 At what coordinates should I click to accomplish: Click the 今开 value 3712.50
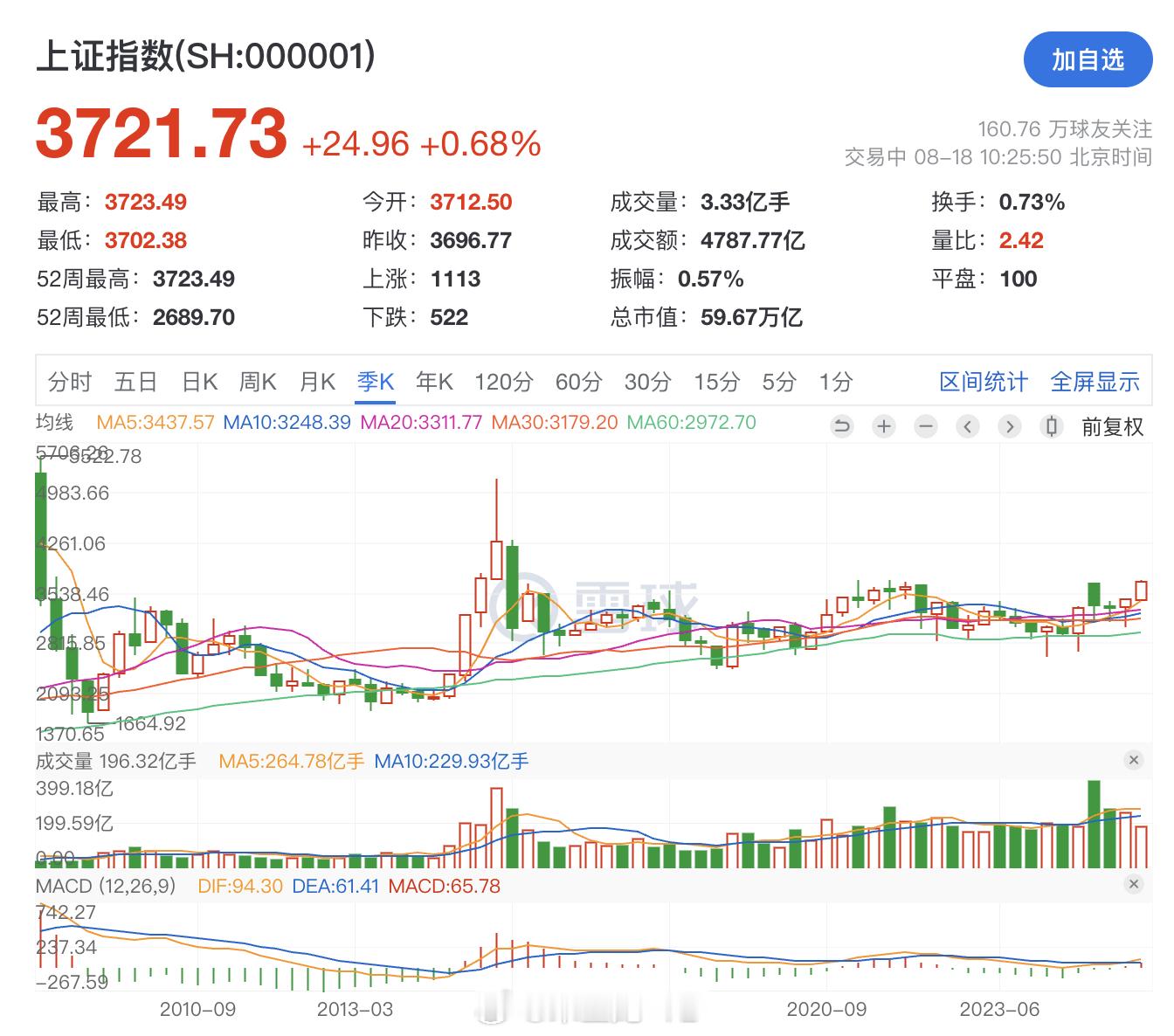pyautogui.click(x=471, y=203)
